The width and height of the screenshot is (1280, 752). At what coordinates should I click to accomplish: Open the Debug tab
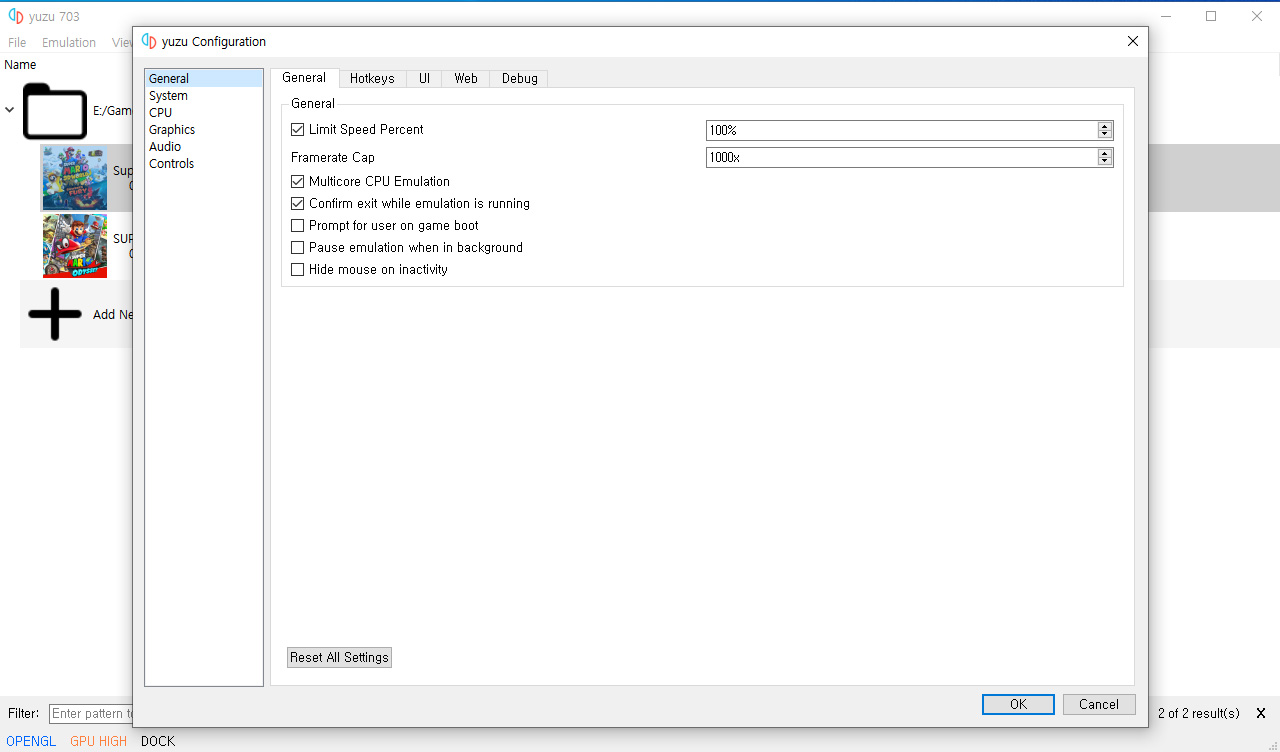pos(519,78)
